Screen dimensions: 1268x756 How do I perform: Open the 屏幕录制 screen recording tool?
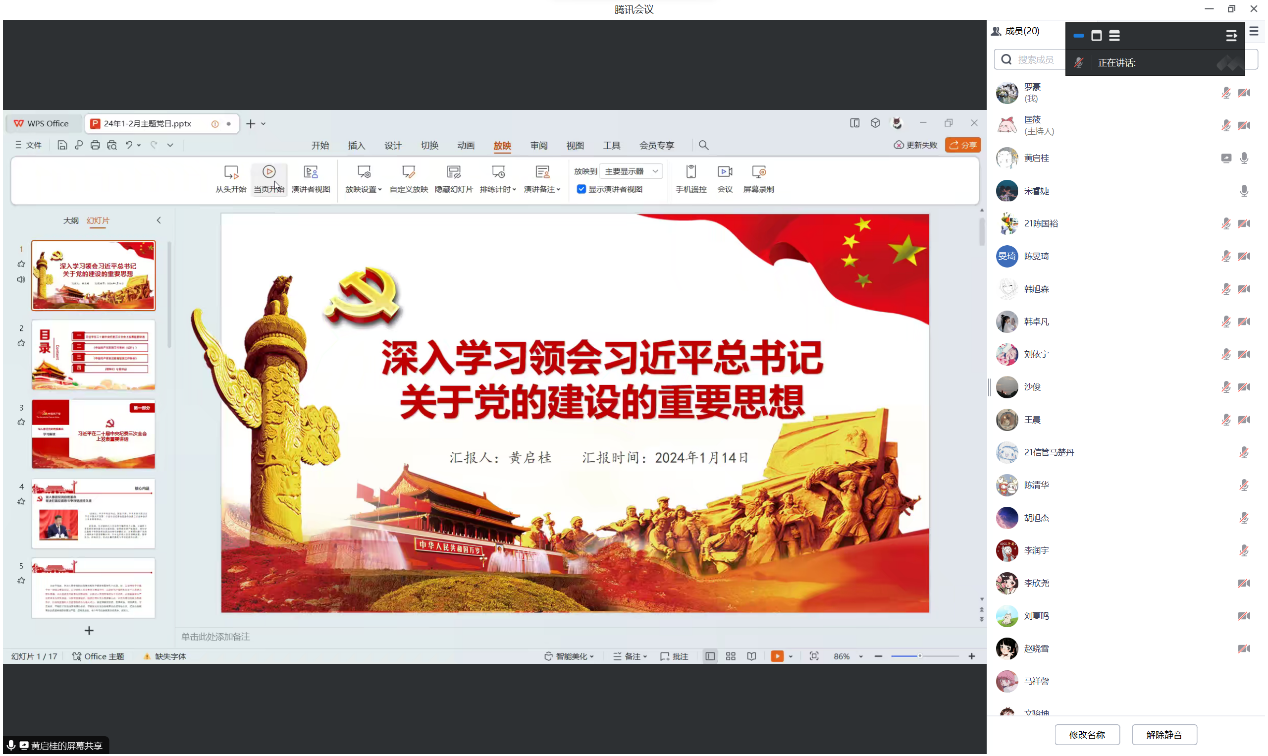point(758,173)
